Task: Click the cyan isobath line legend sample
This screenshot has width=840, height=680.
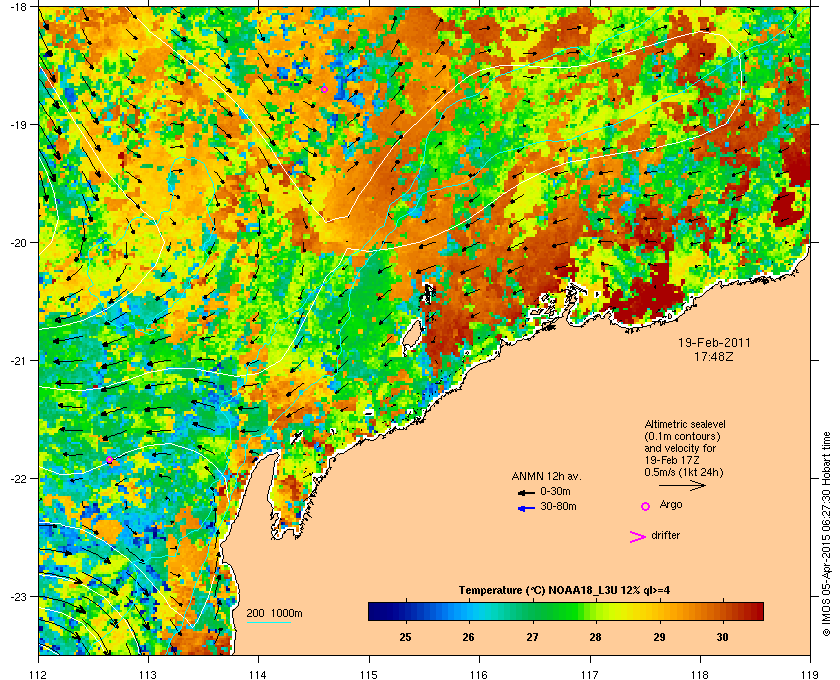Action: [269, 623]
